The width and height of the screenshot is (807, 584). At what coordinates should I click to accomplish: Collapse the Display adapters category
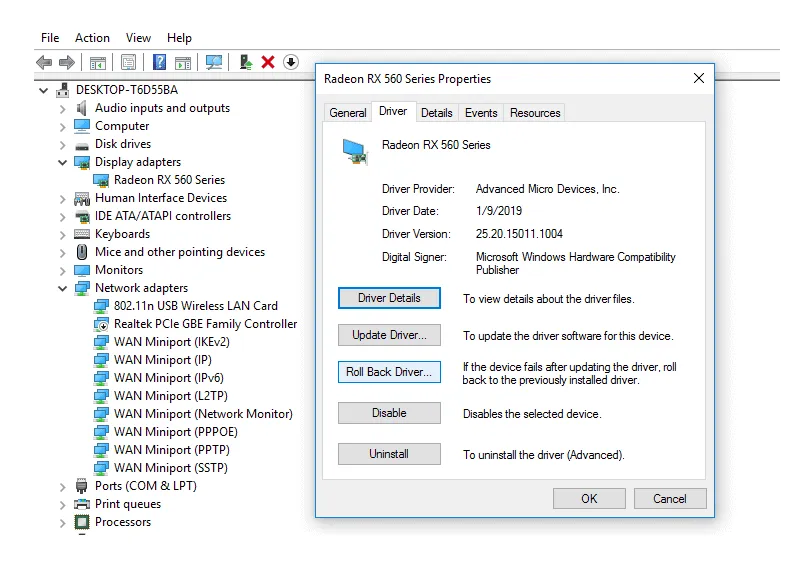coord(62,163)
